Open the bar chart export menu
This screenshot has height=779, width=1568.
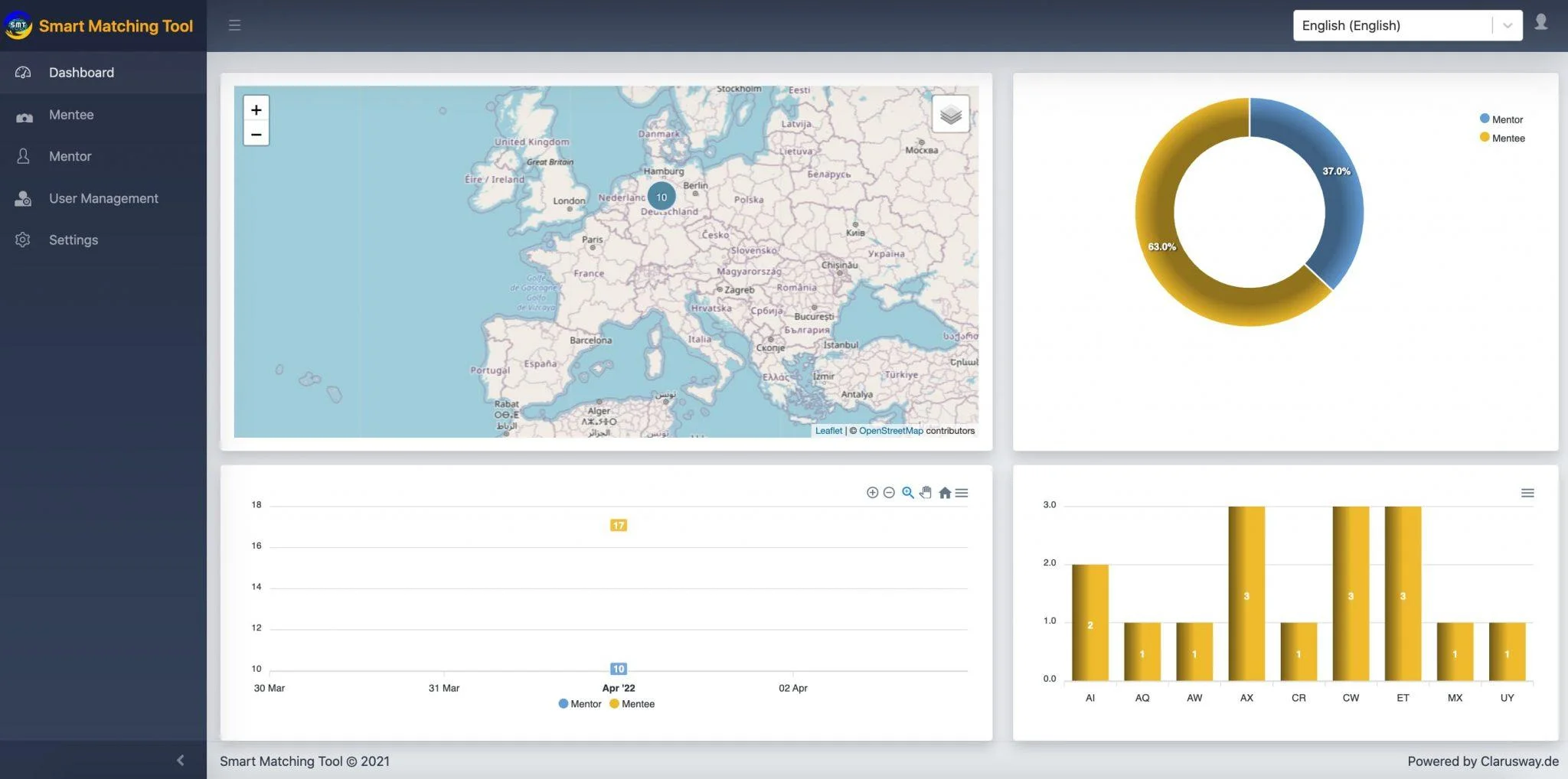[x=1527, y=494]
